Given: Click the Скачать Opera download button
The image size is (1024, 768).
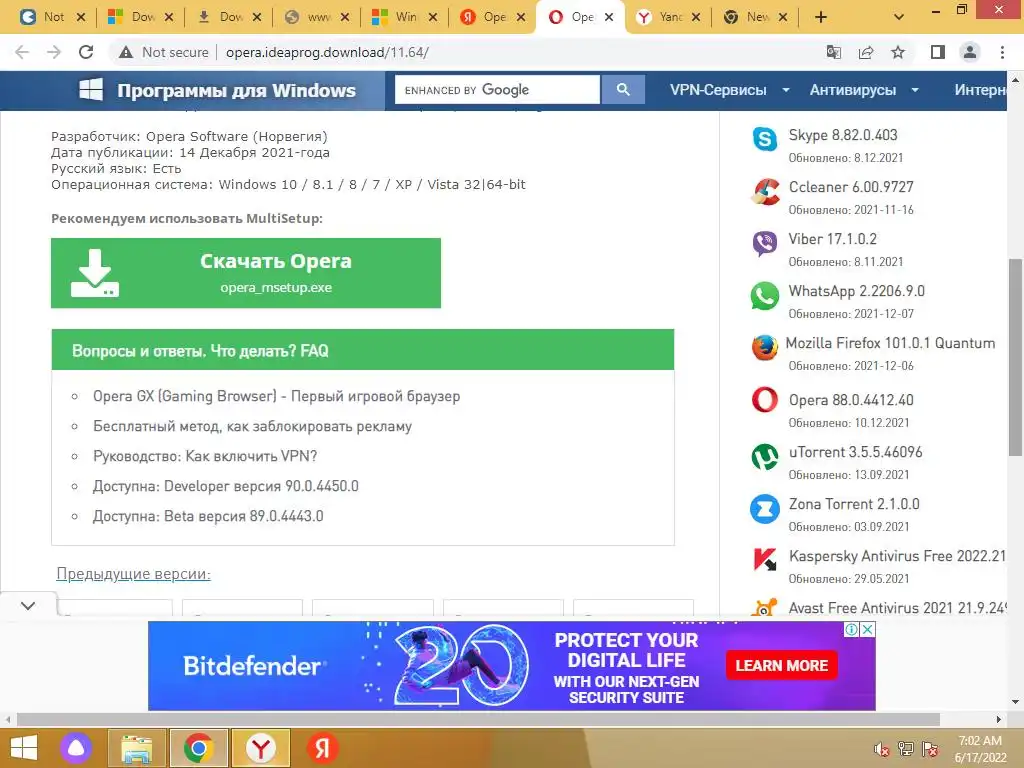Looking at the screenshot, I should pos(246,273).
